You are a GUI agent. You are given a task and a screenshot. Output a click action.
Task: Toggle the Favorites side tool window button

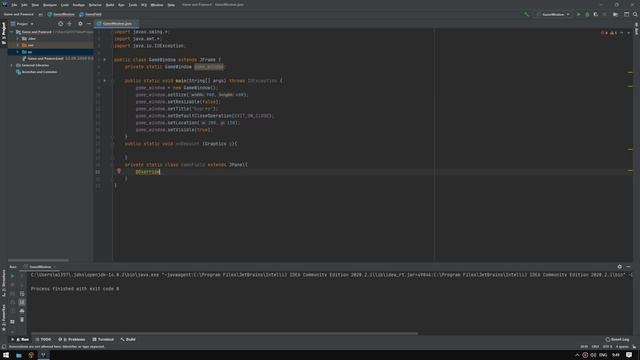[x=4, y=318]
